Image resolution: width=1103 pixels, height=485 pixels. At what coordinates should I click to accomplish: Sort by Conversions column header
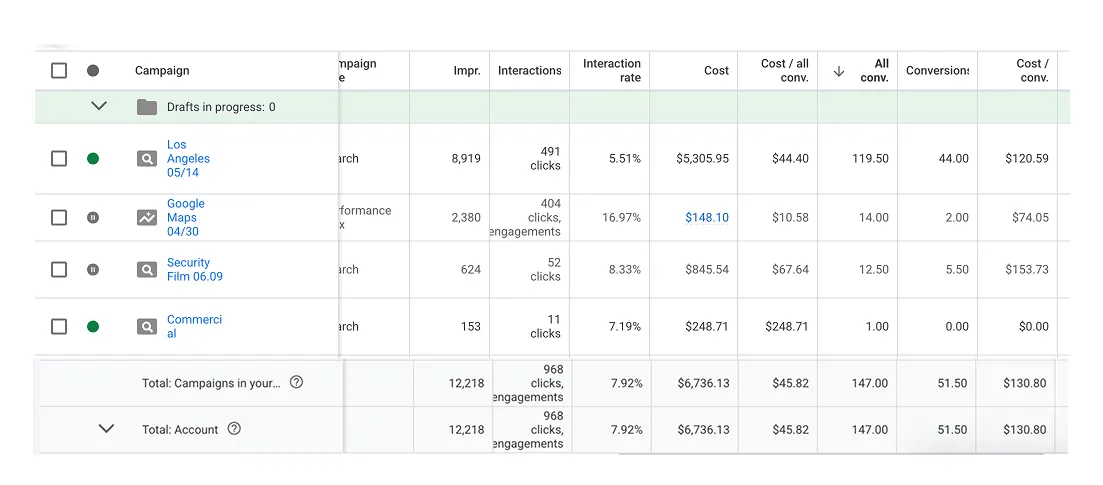click(937, 70)
